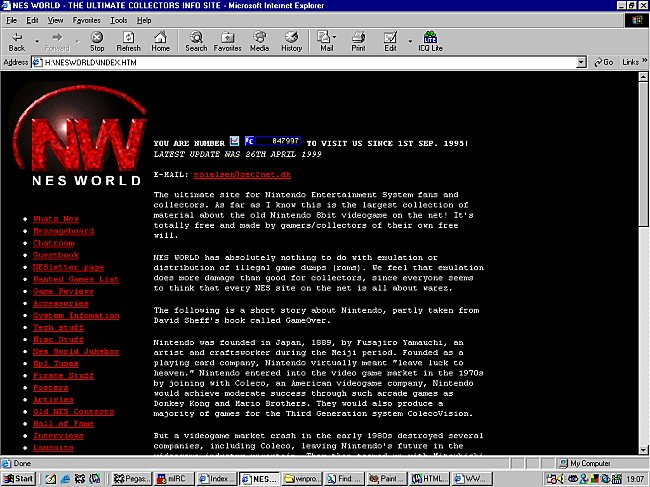Go to the Home page
Image resolution: width=650 pixels, height=487 pixels.
tap(160, 40)
